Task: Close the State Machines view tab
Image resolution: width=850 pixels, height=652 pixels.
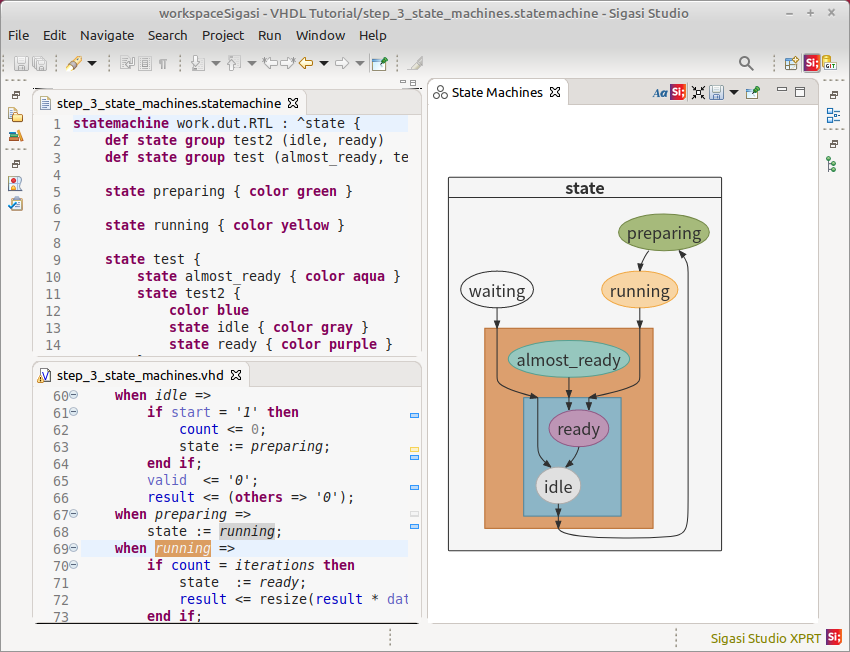Action: (x=555, y=92)
